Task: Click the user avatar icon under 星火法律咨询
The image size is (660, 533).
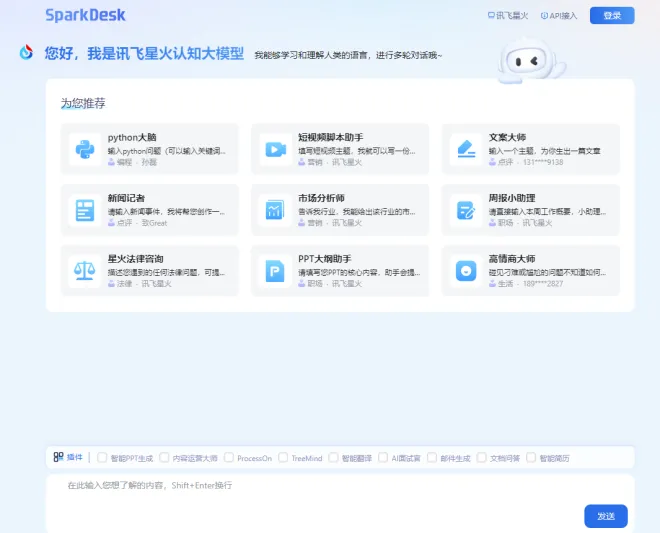Action: (111, 284)
